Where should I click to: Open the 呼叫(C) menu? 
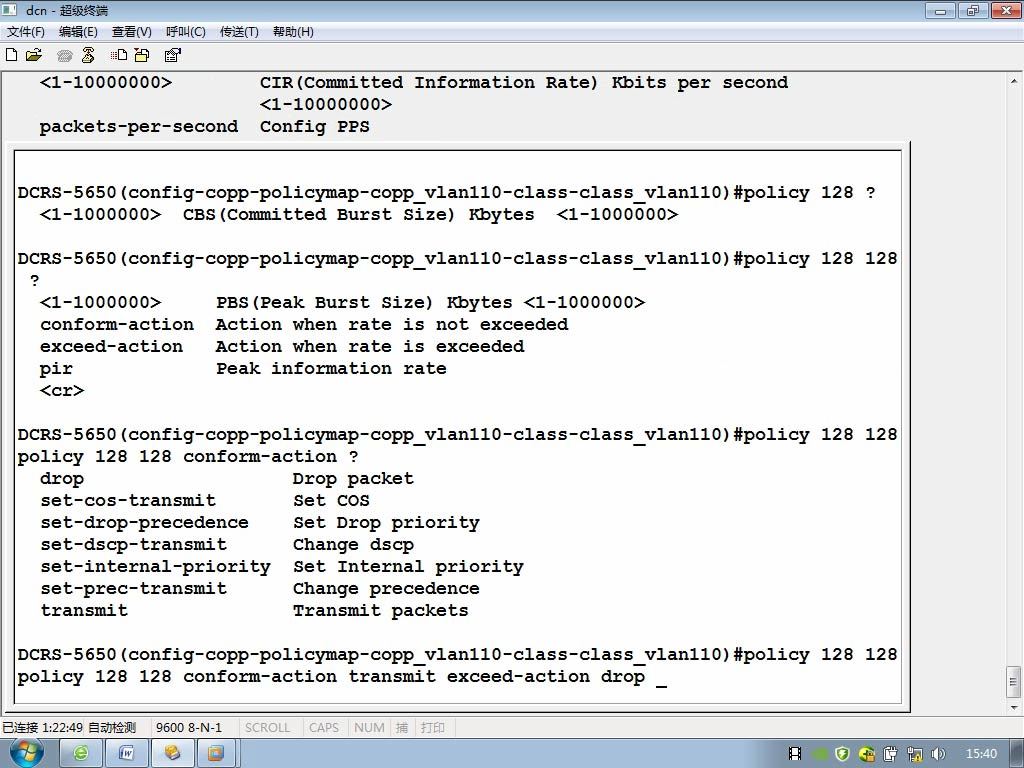[185, 31]
